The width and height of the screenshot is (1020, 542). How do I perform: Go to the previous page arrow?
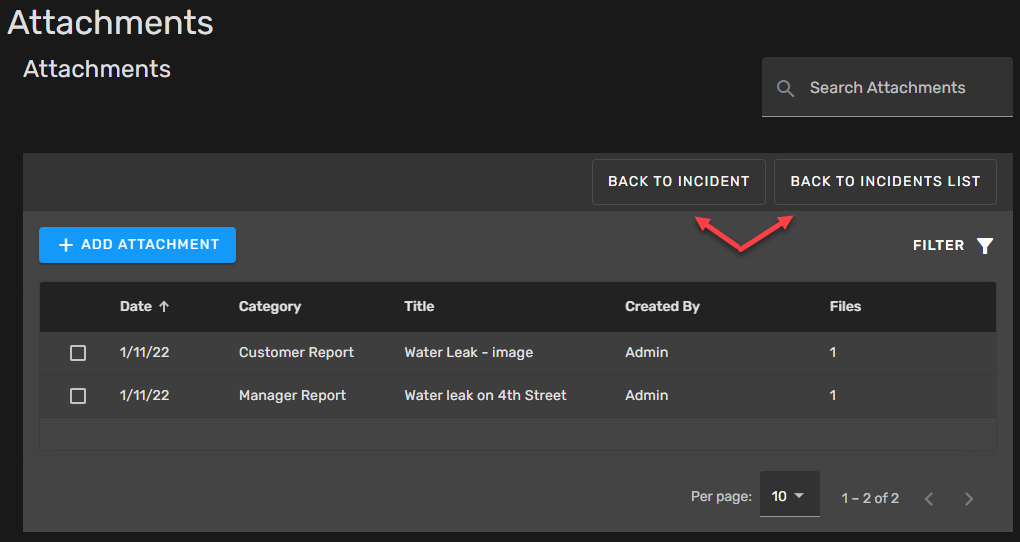pos(929,498)
